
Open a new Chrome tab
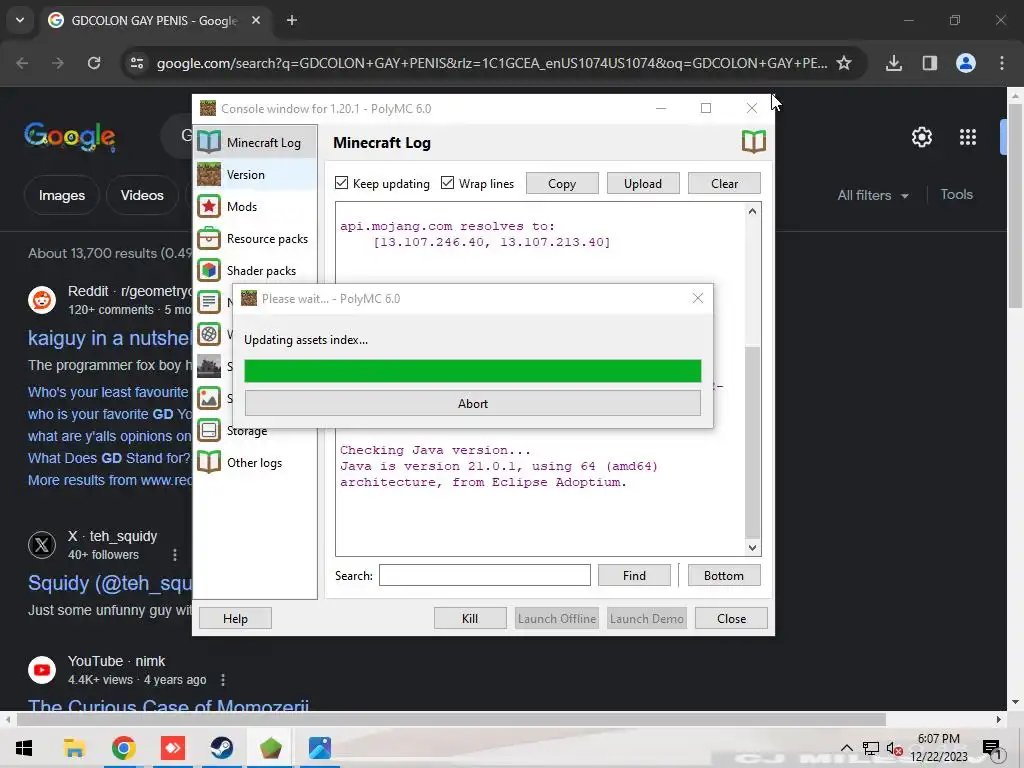tap(292, 20)
